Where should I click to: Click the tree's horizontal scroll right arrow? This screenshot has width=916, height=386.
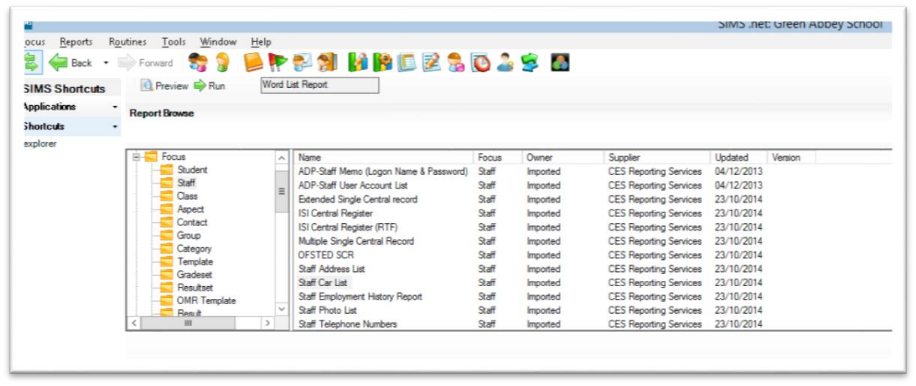click(x=267, y=323)
